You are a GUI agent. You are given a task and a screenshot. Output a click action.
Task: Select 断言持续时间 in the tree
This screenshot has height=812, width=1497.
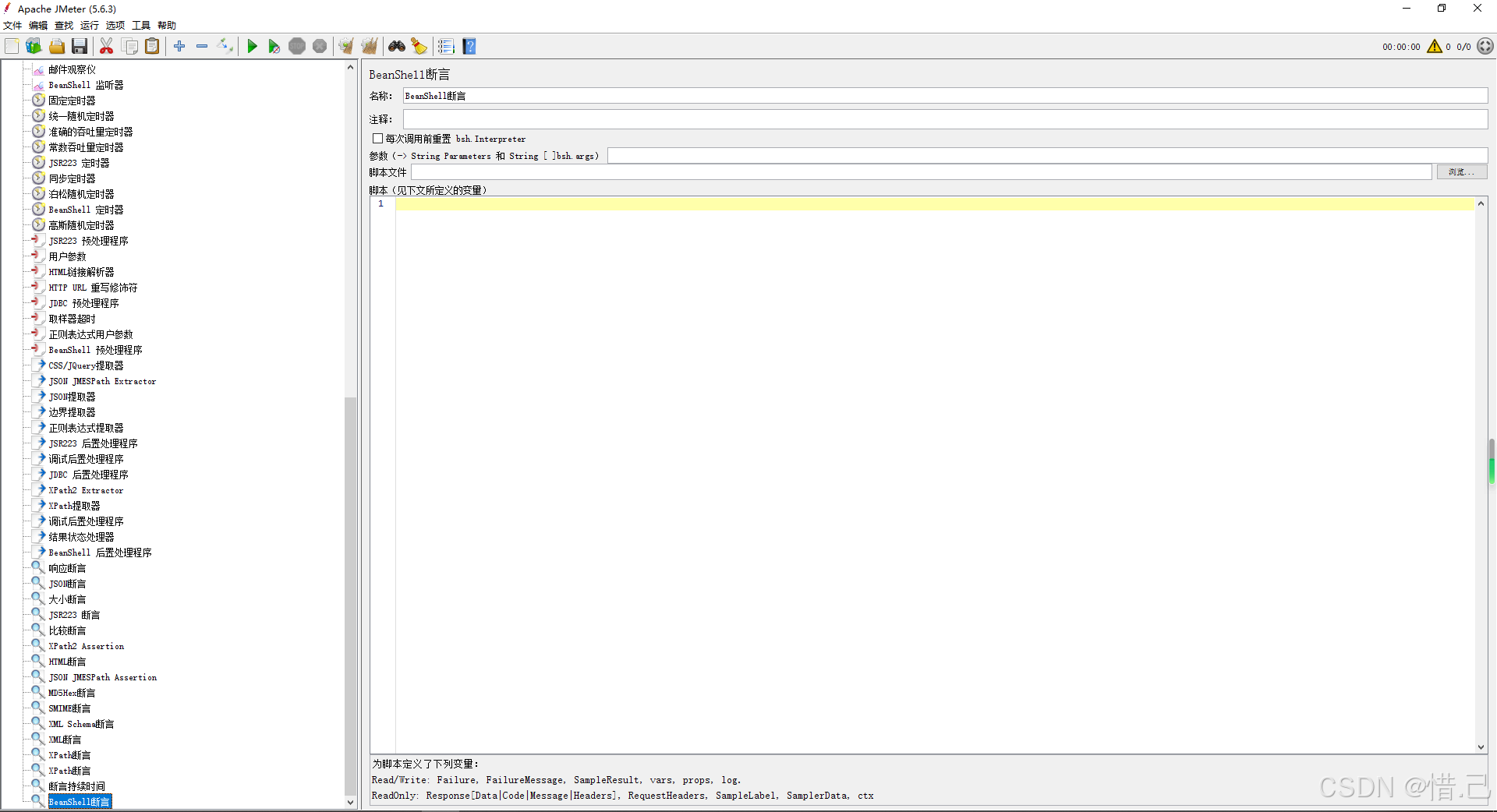tap(76, 786)
